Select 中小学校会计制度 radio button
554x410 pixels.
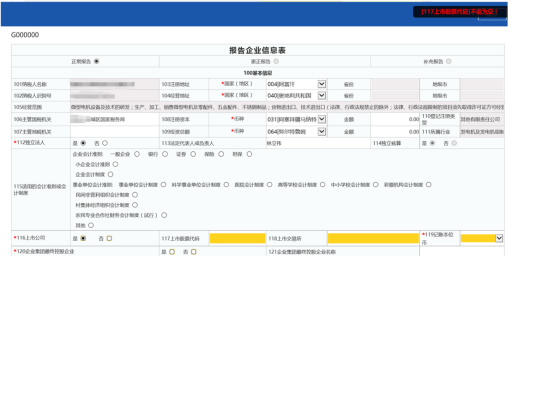(376, 184)
